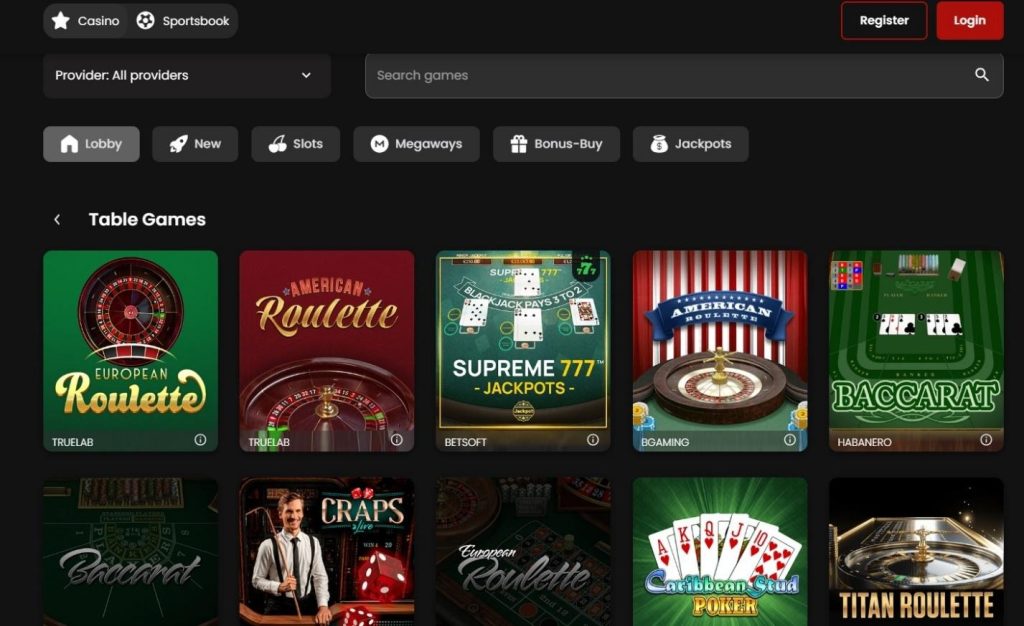Click the HABANERO provider label
This screenshot has width=1024, height=626.
(864, 442)
